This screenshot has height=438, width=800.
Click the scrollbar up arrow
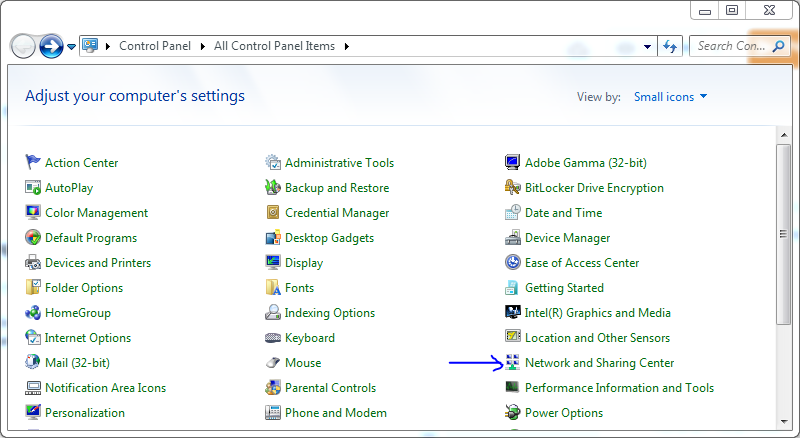[783, 135]
